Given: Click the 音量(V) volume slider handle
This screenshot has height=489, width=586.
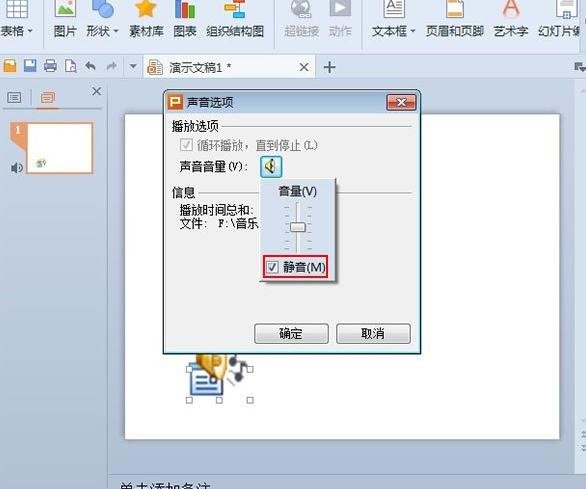Looking at the screenshot, I should pos(298,227).
